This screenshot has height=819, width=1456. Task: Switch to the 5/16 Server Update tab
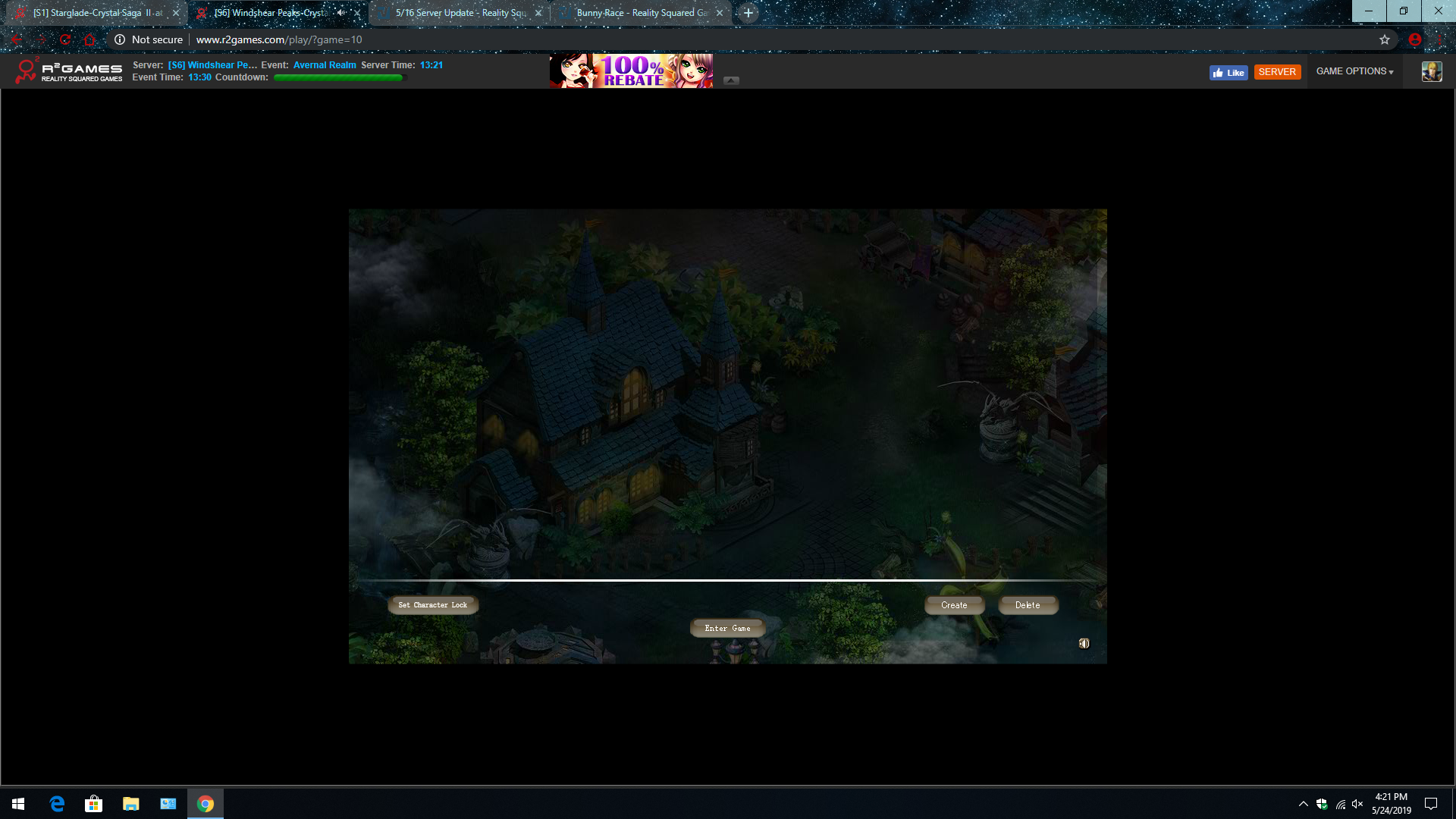coord(460,13)
